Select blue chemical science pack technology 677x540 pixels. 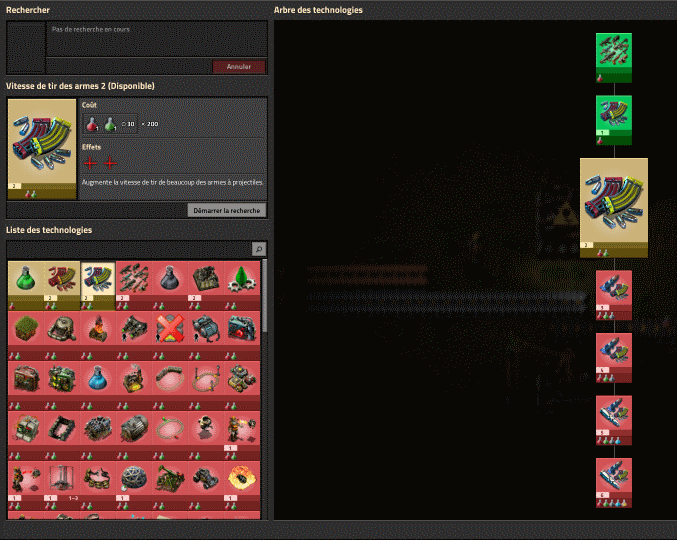click(98, 385)
